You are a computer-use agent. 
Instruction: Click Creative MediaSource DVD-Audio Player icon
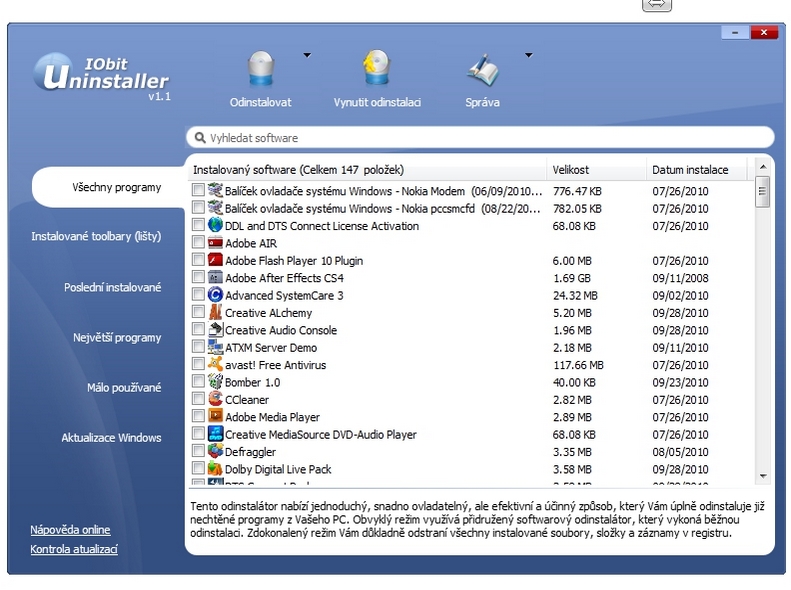coord(215,434)
